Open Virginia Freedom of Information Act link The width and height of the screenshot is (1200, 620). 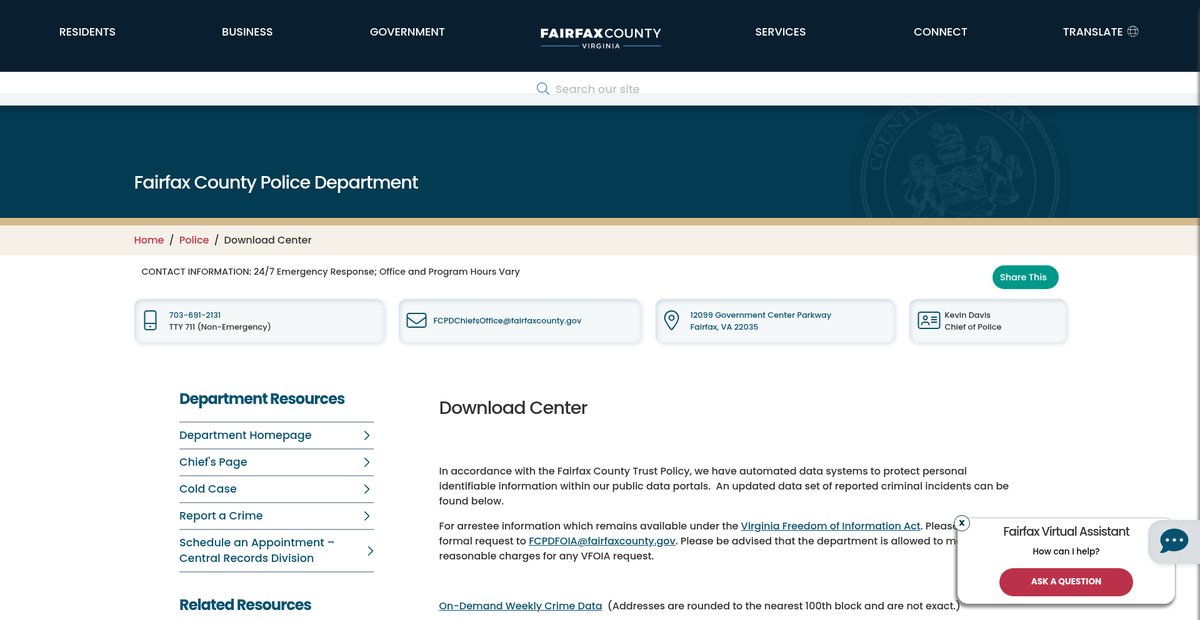click(830, 526)
